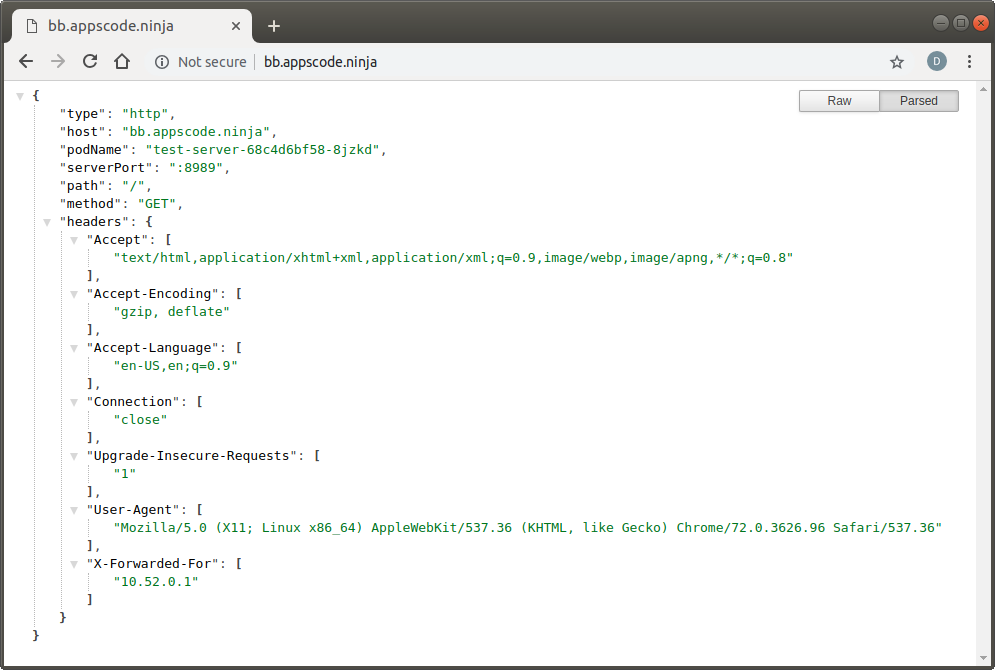Collapse the "Connection" array
The width and height of the screenshot is (995, 670).
coord(75,402)
